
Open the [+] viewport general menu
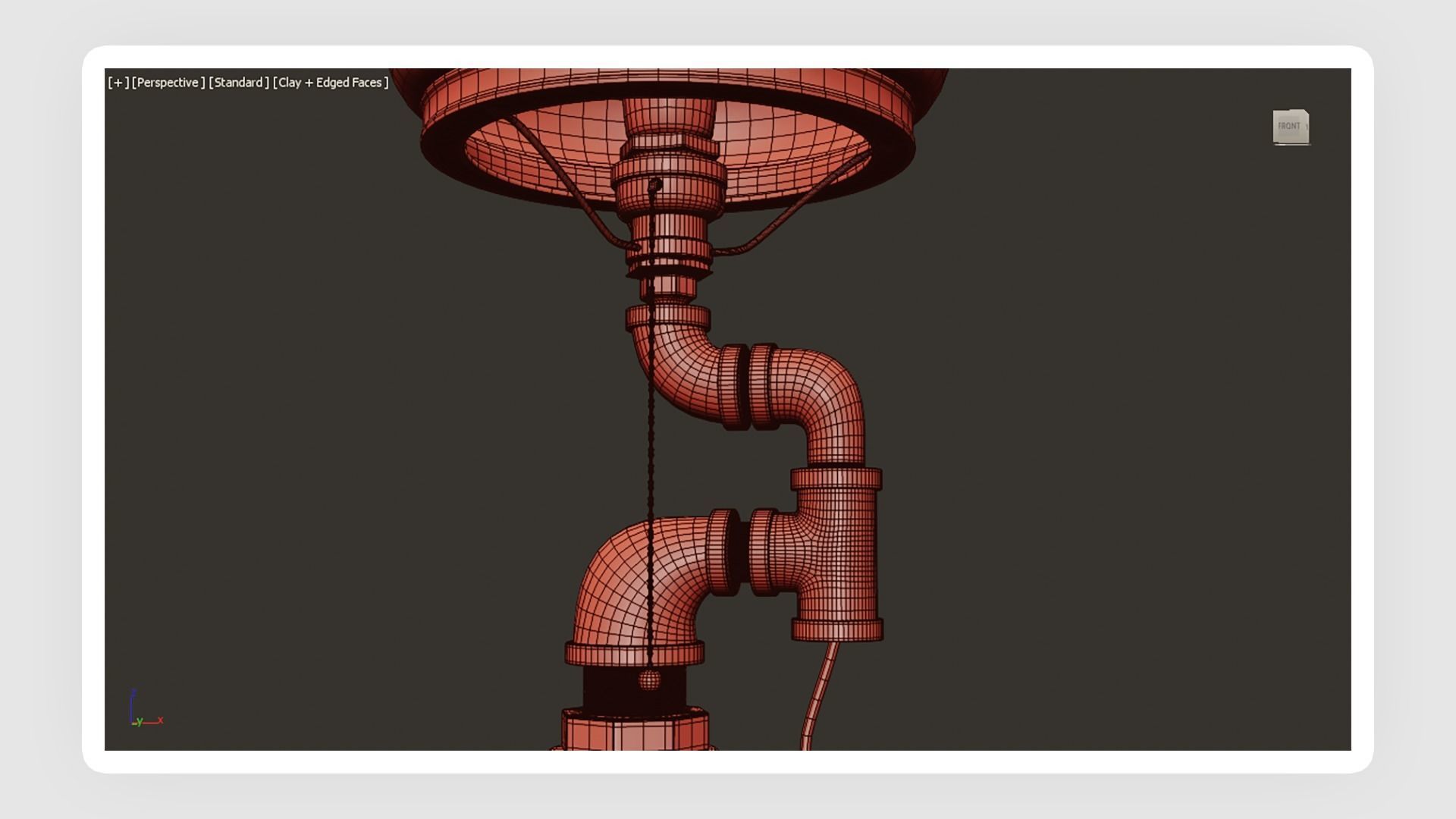[x=118, y=83]
